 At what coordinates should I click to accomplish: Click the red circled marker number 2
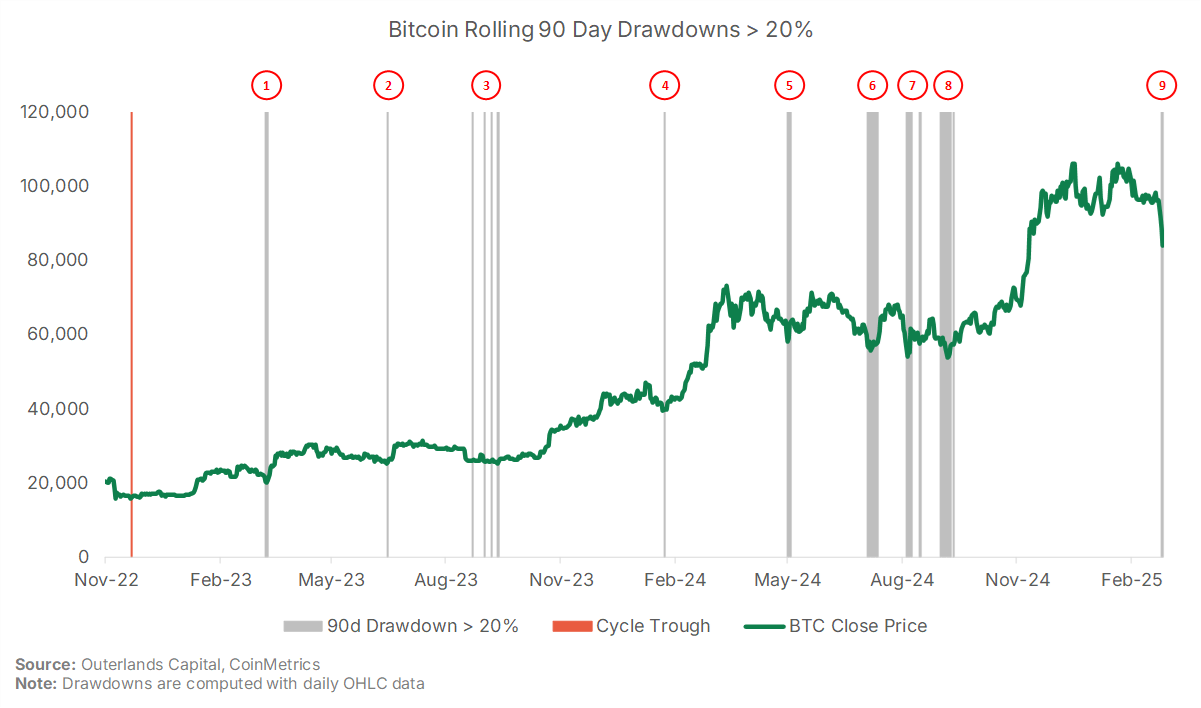(x=388, y=86)
